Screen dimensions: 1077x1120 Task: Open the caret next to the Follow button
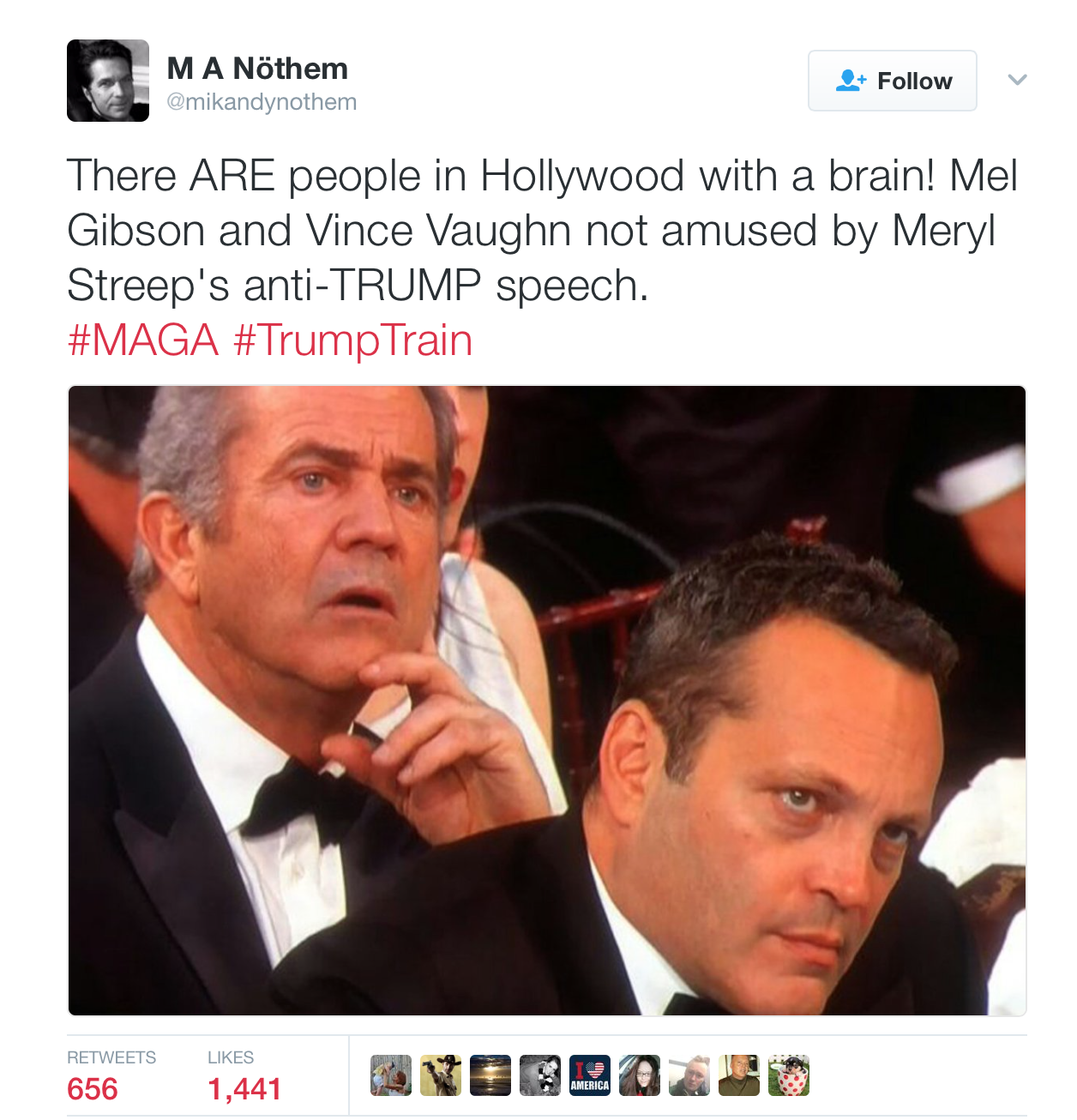point(1017,80)
